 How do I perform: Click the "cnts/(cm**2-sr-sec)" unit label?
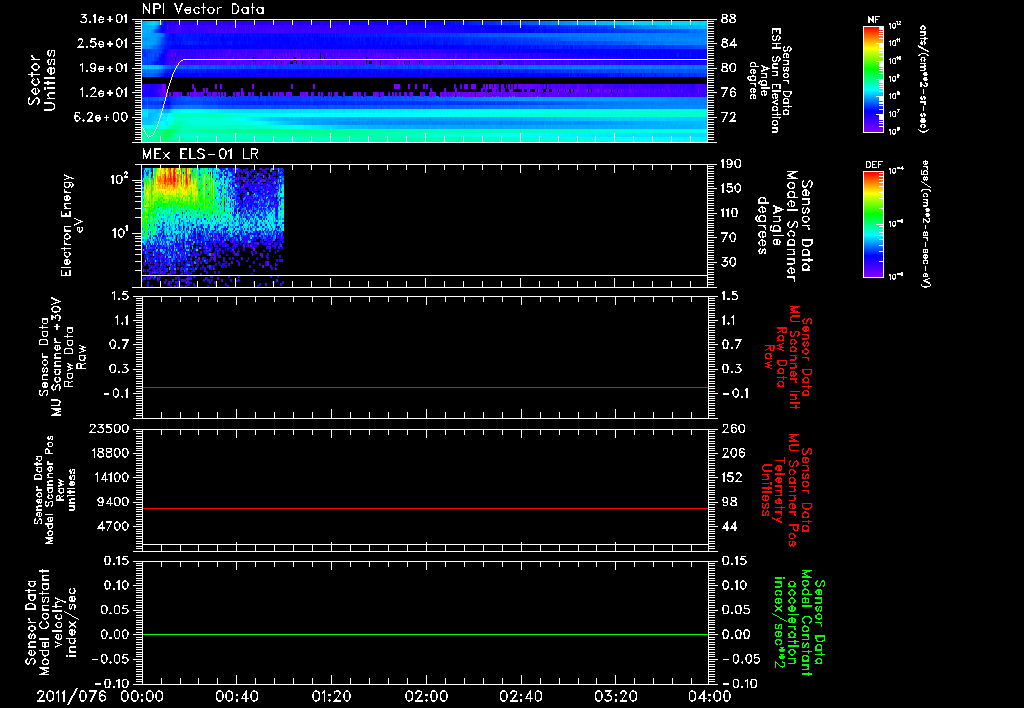point(923,79)
